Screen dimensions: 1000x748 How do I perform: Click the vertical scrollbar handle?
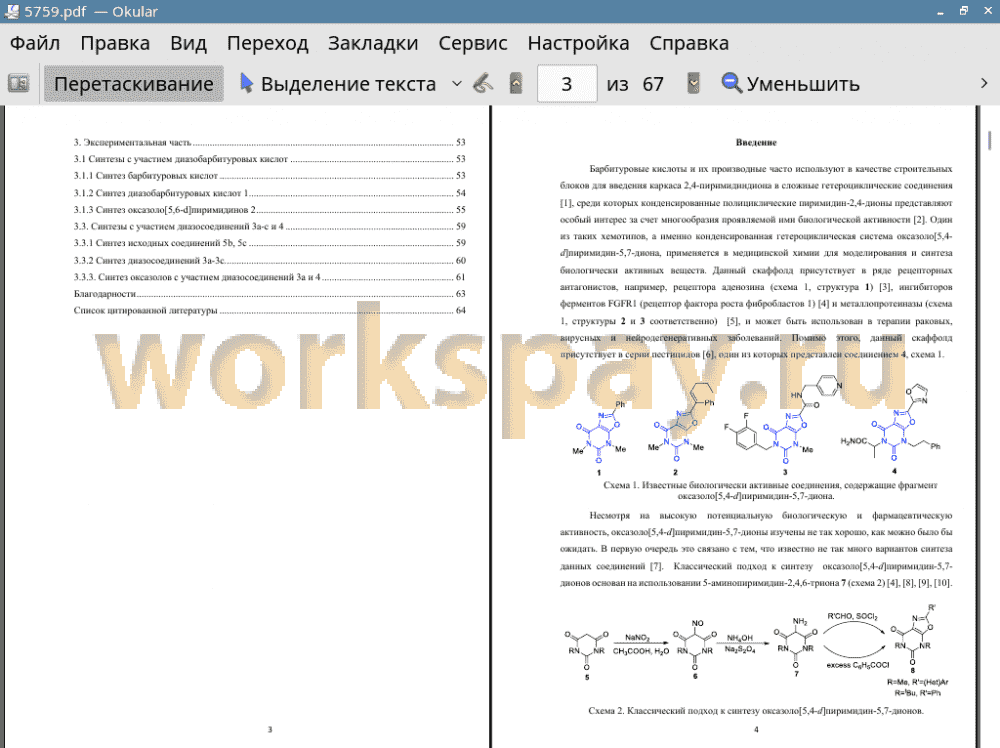(x=989, y=140)
